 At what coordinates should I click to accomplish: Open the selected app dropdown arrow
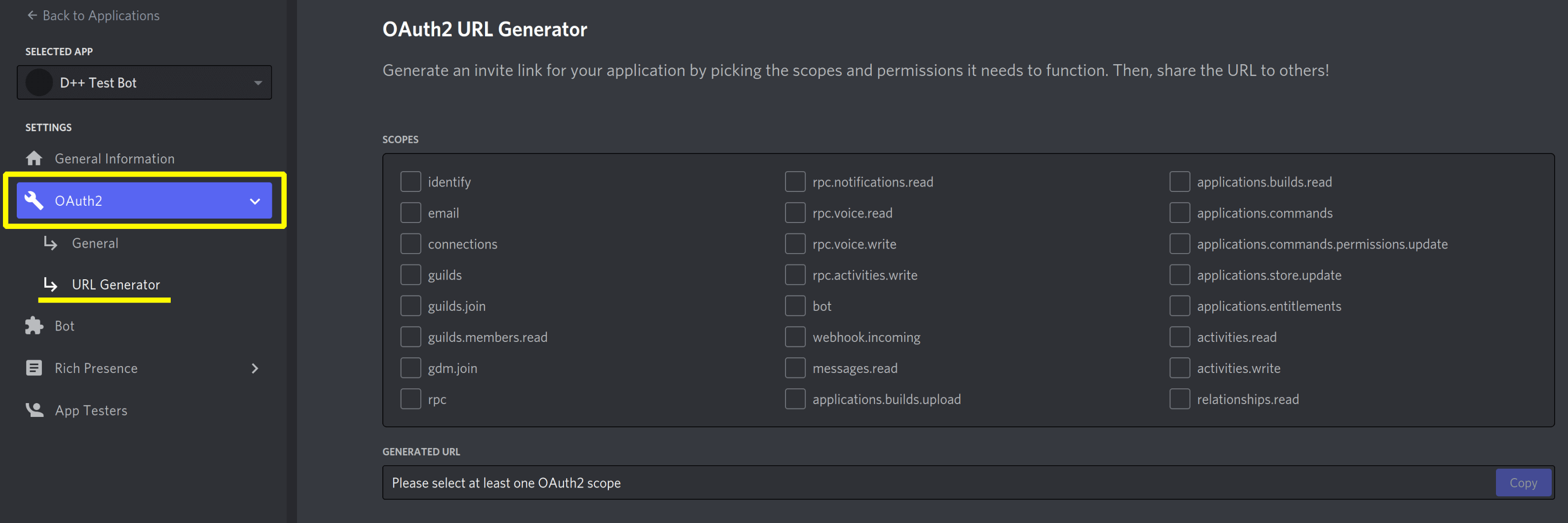258,83
